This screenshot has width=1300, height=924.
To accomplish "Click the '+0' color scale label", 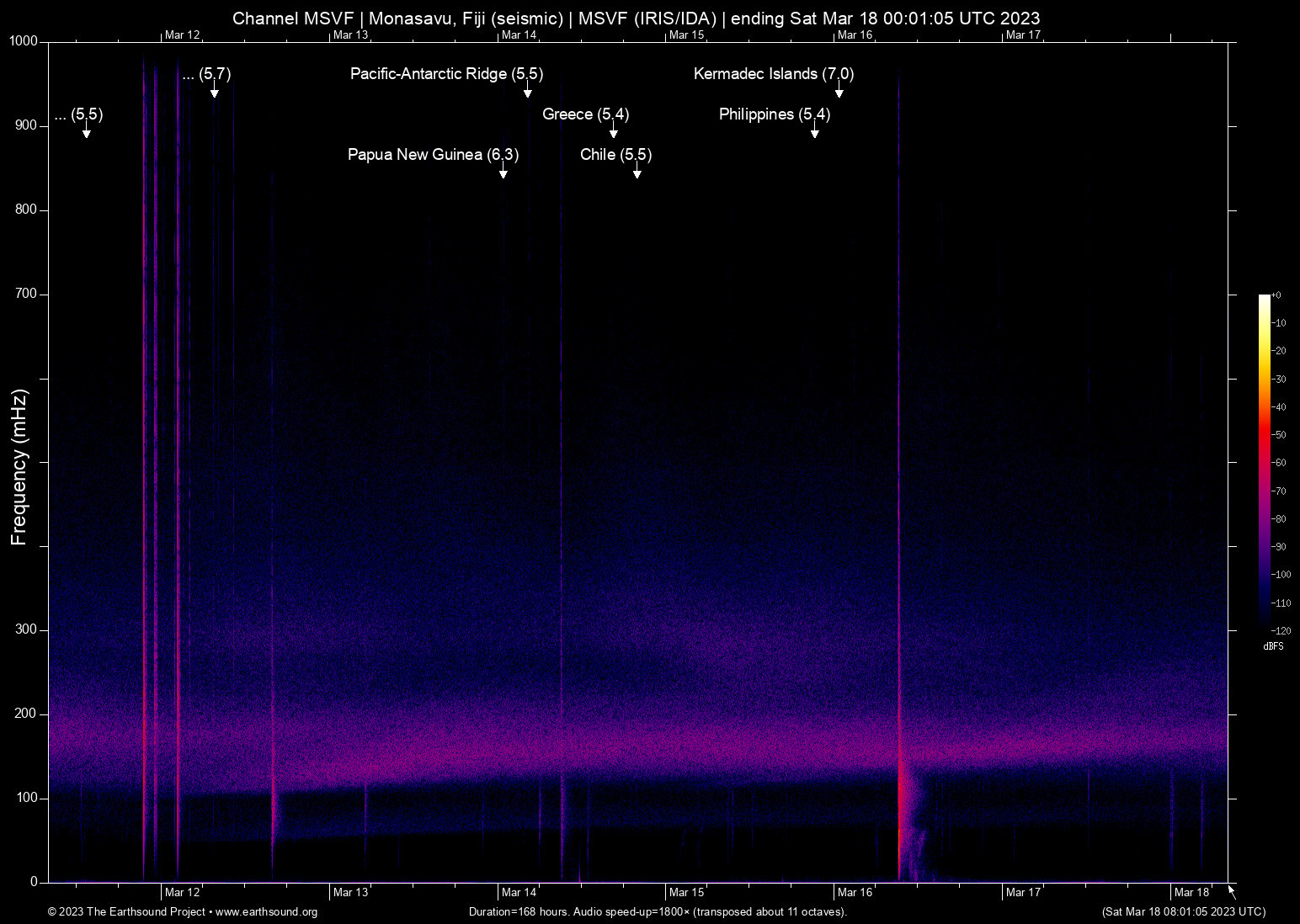I will (x=1276, y=295).
